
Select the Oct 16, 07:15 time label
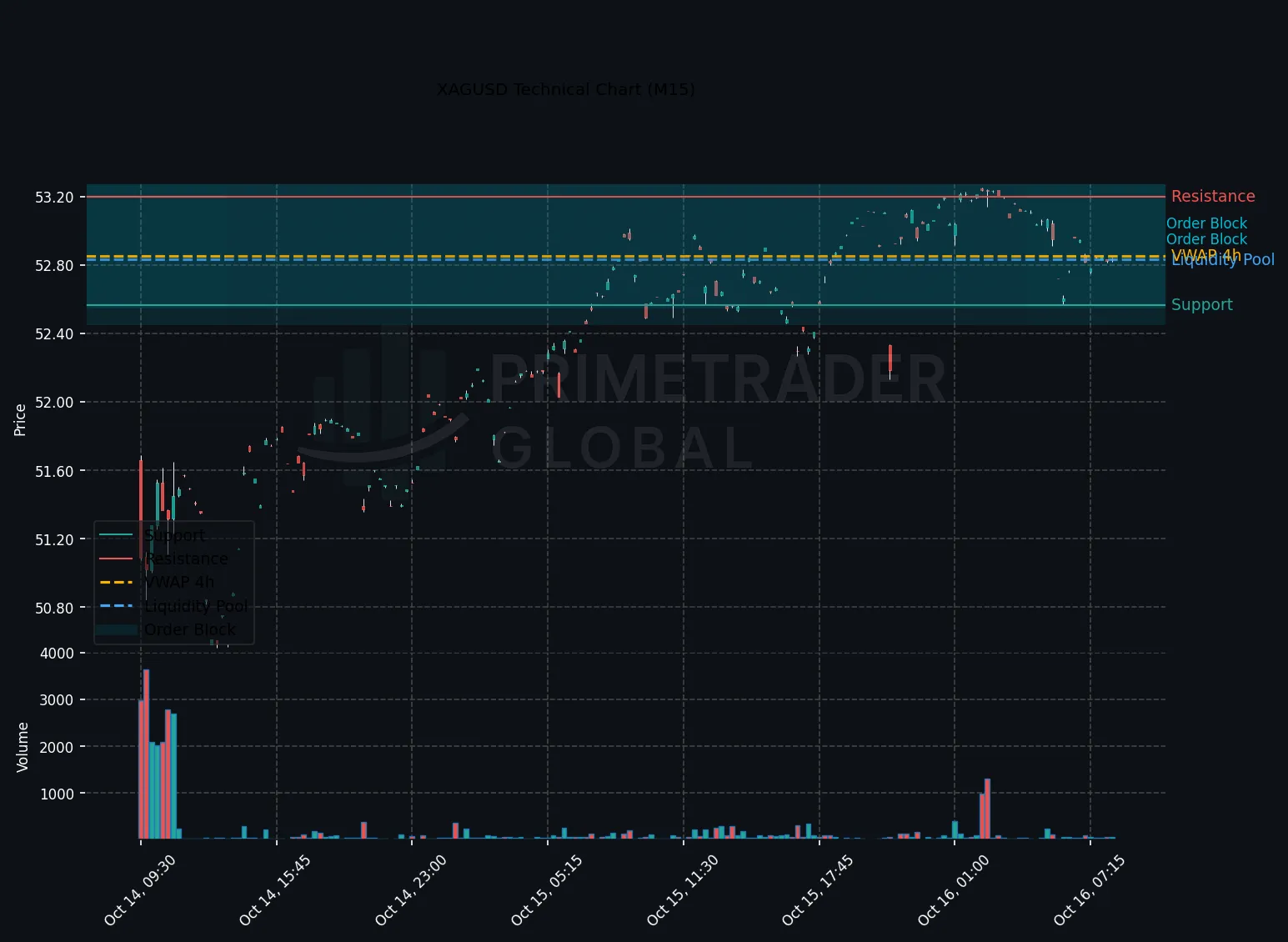point(1090,890)
